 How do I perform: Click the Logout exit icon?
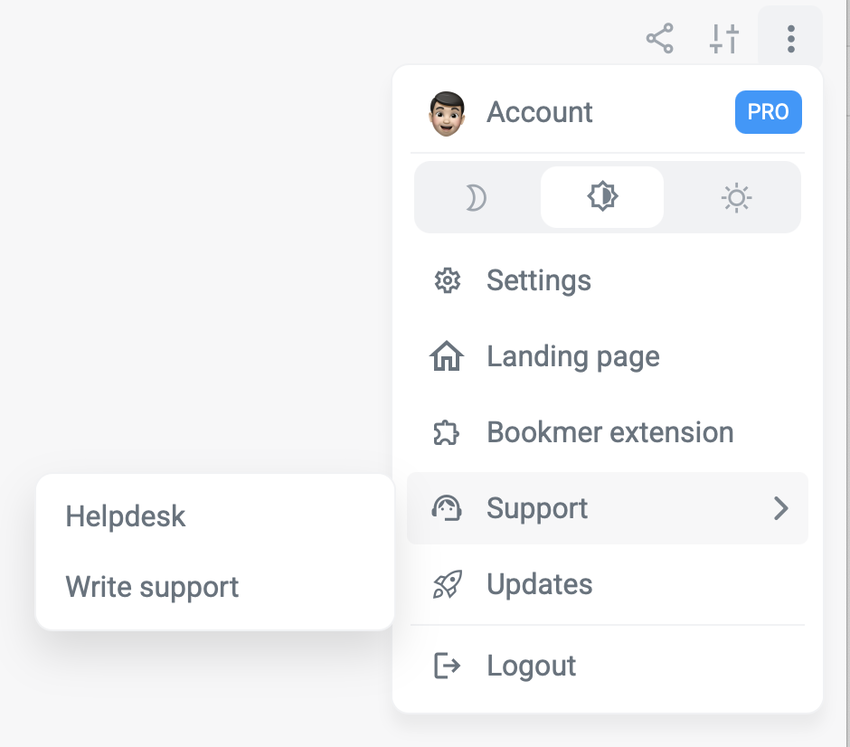tap(447, 666)
